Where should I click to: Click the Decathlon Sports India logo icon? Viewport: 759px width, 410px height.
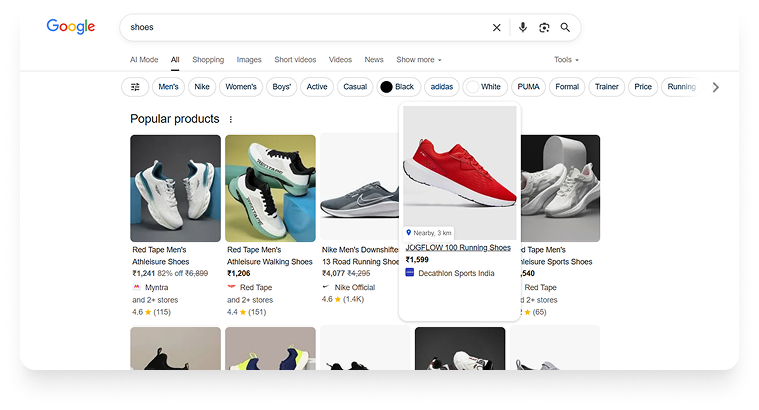click(410, 273)
